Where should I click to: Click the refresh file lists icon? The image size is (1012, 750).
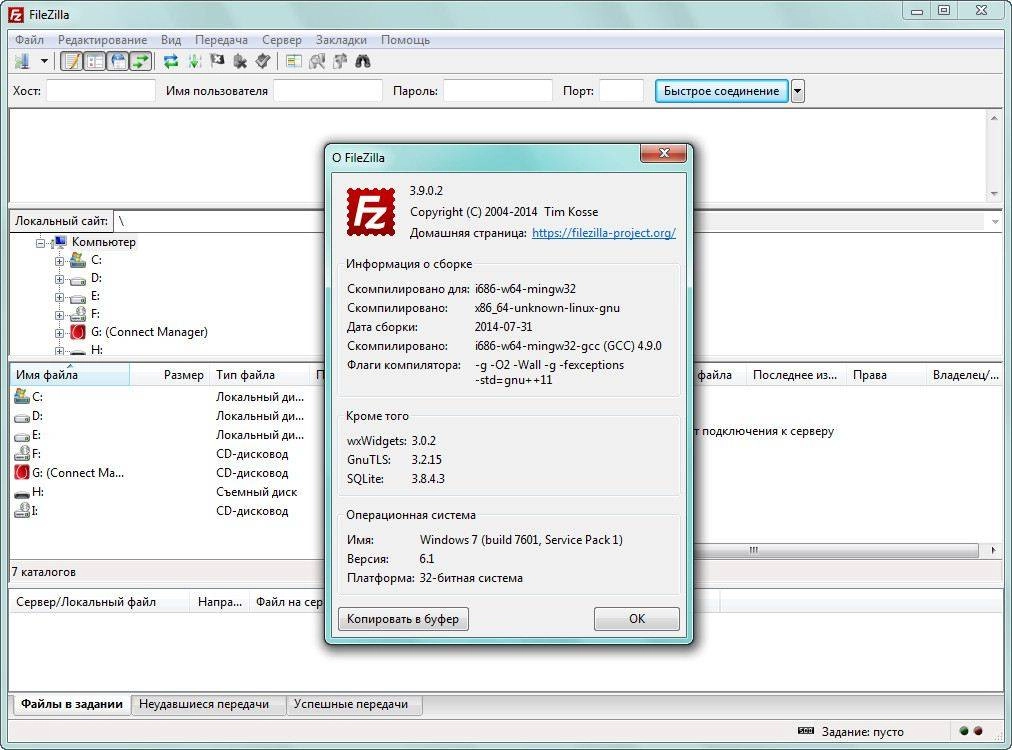171,61
